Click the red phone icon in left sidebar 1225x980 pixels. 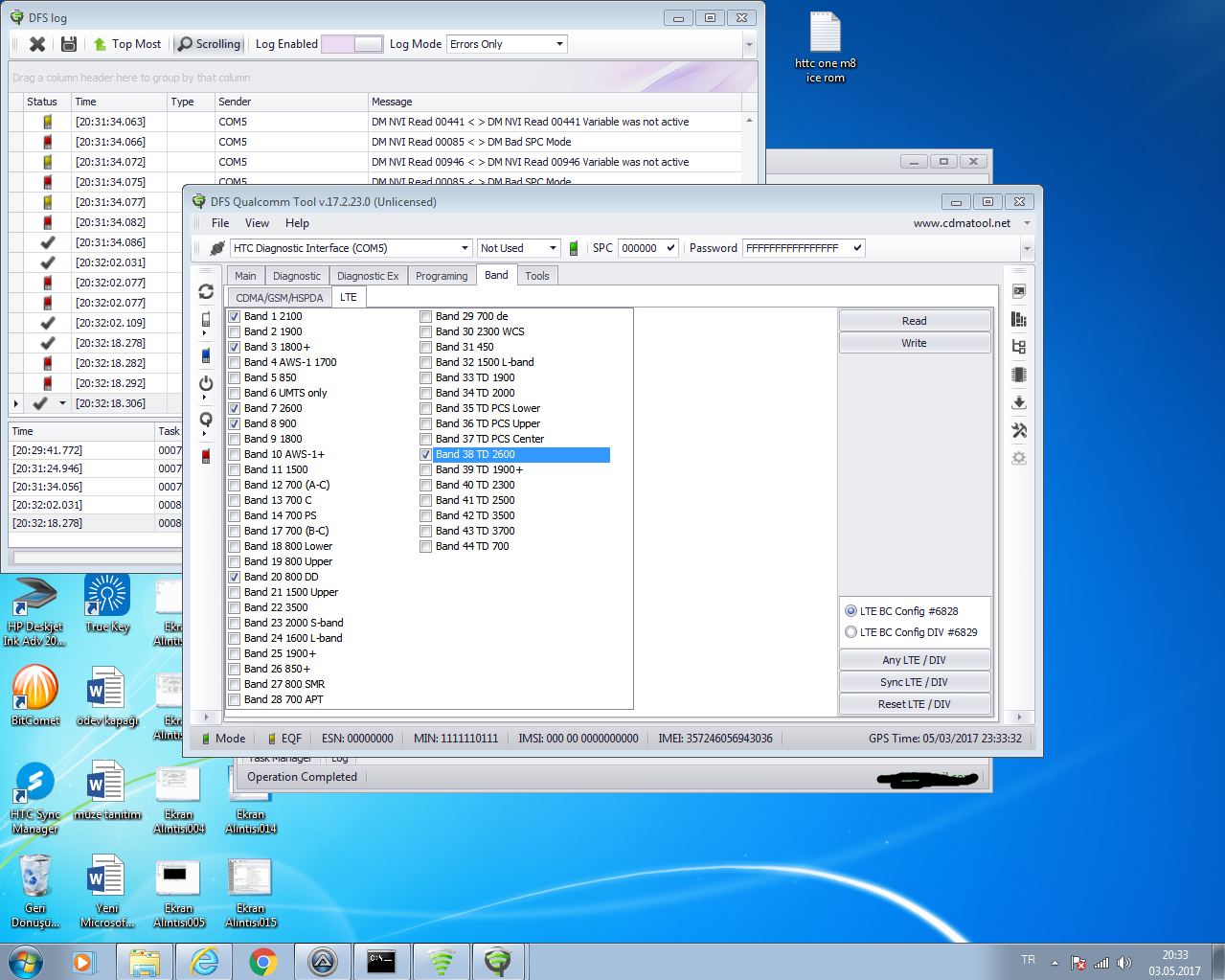tap(206, 456)
